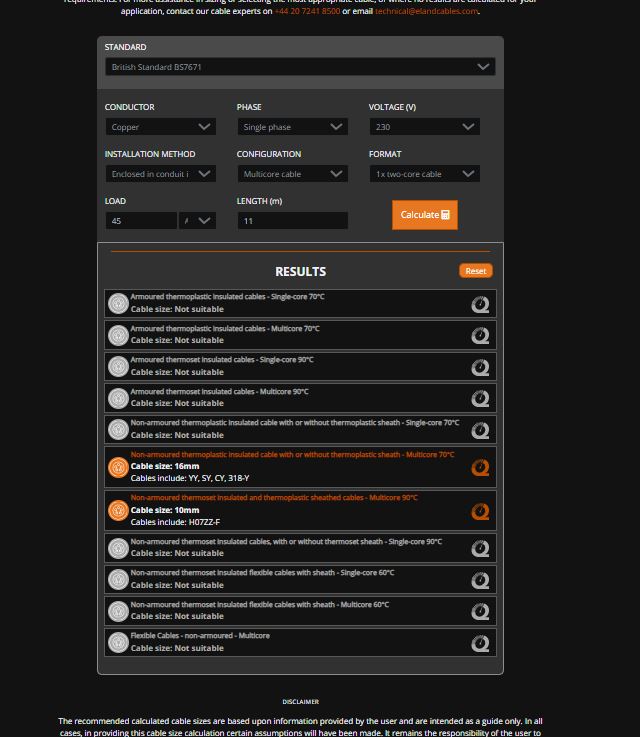Expand the Installation Method dropdown

pos(160,174)
